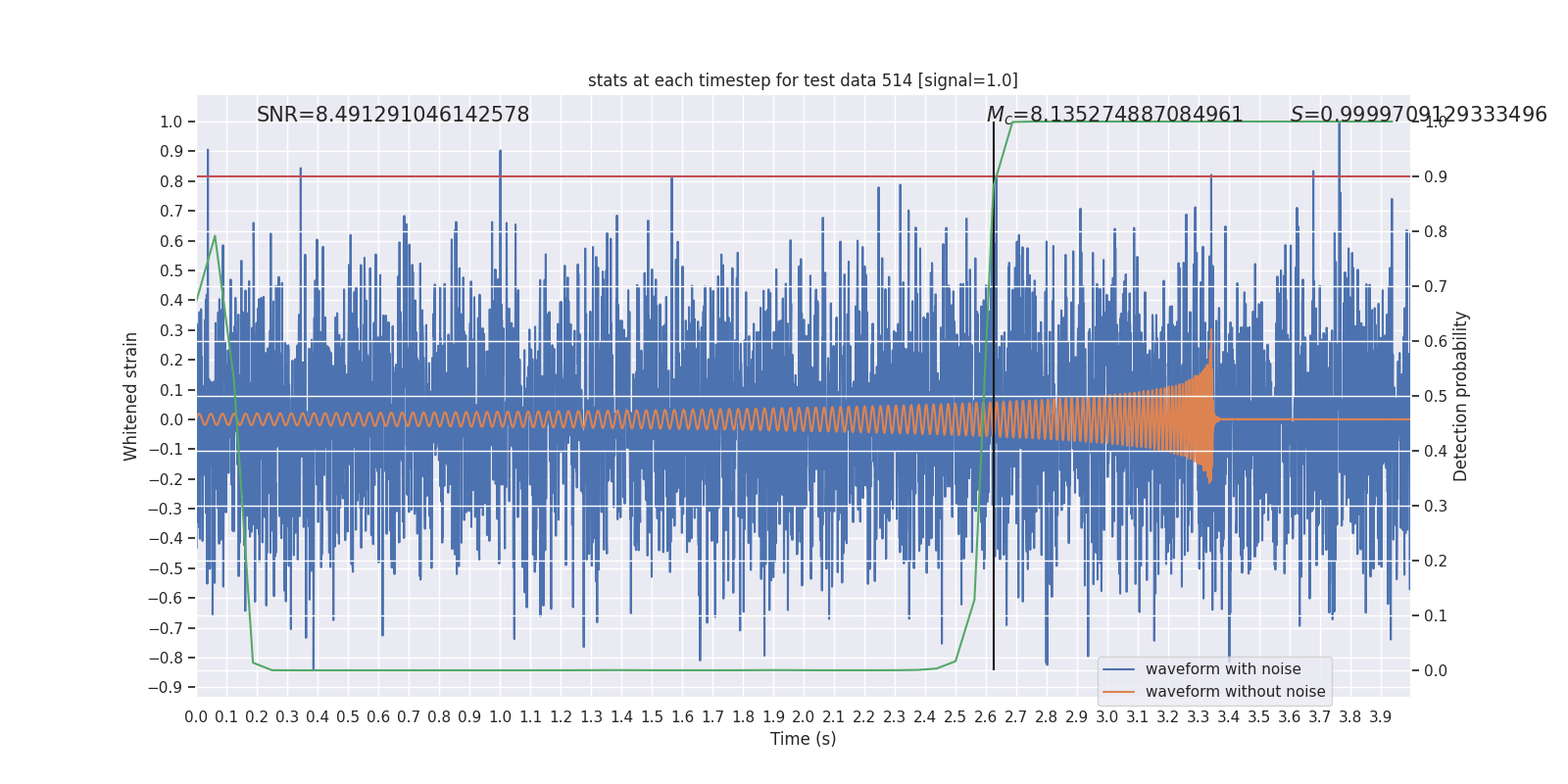Click the 0.2 tick on Detection probability axis

click(x=1436, y=562)
